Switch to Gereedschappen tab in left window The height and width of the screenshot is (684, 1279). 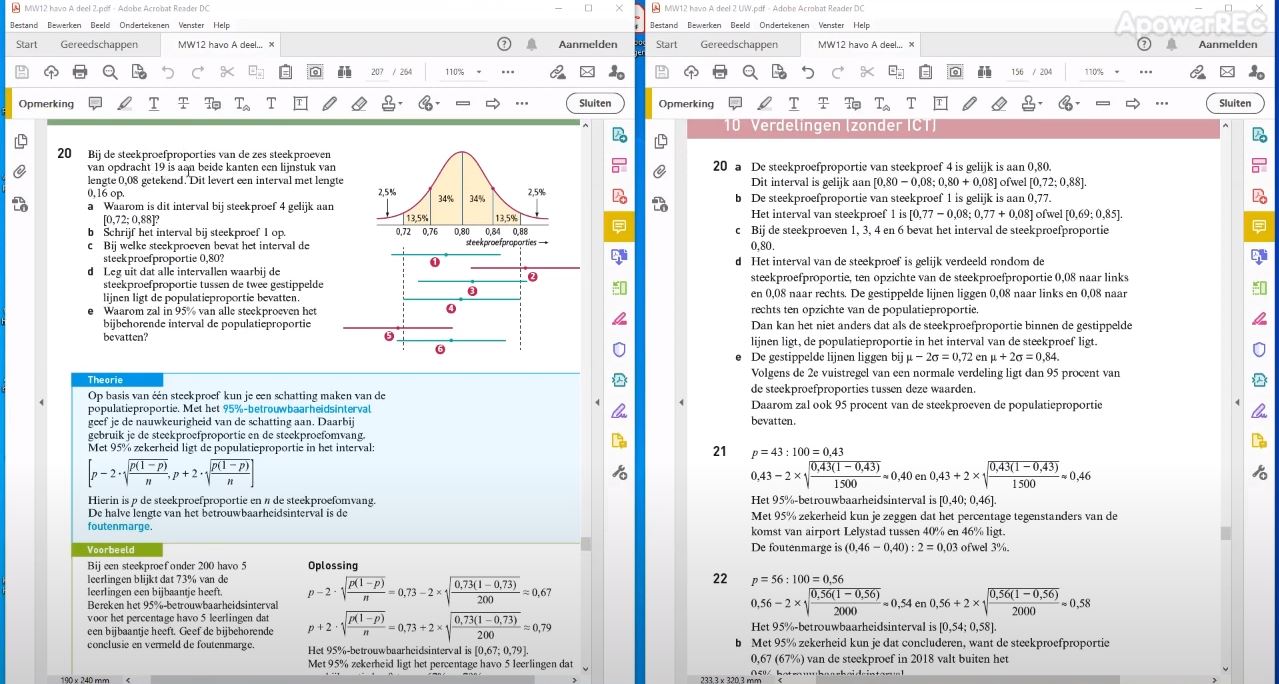point(97,44)
